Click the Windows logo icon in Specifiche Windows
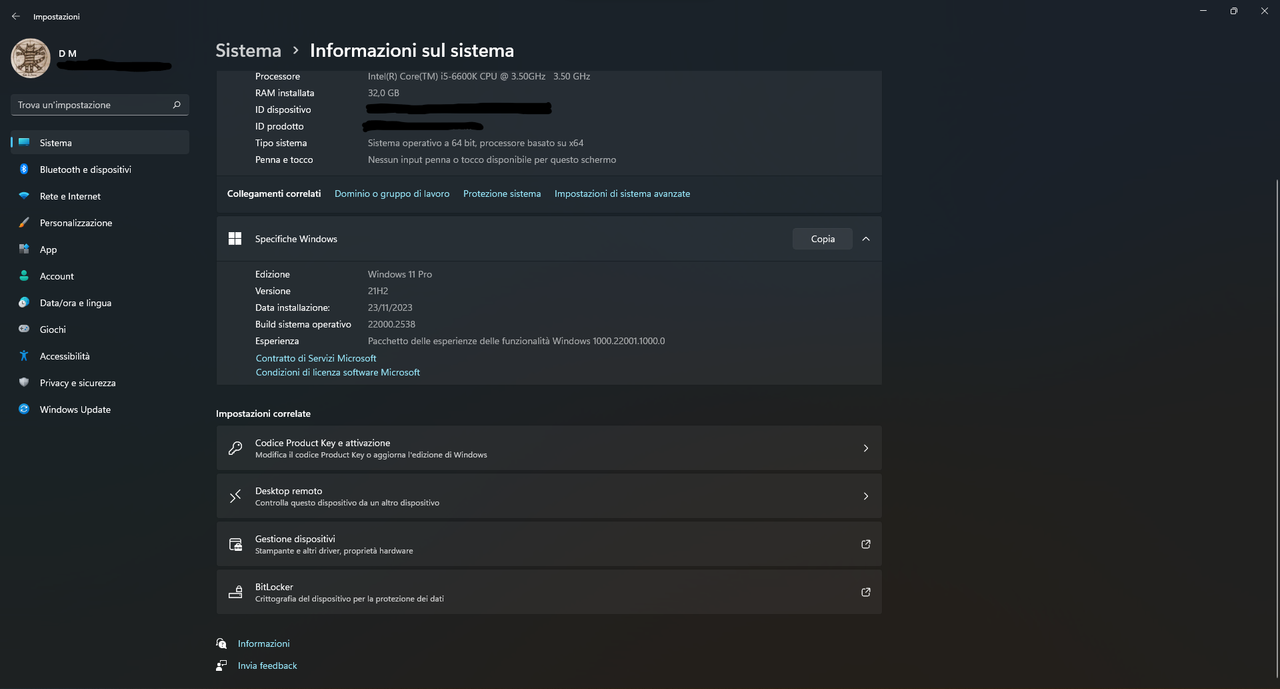 pos(235,239)
